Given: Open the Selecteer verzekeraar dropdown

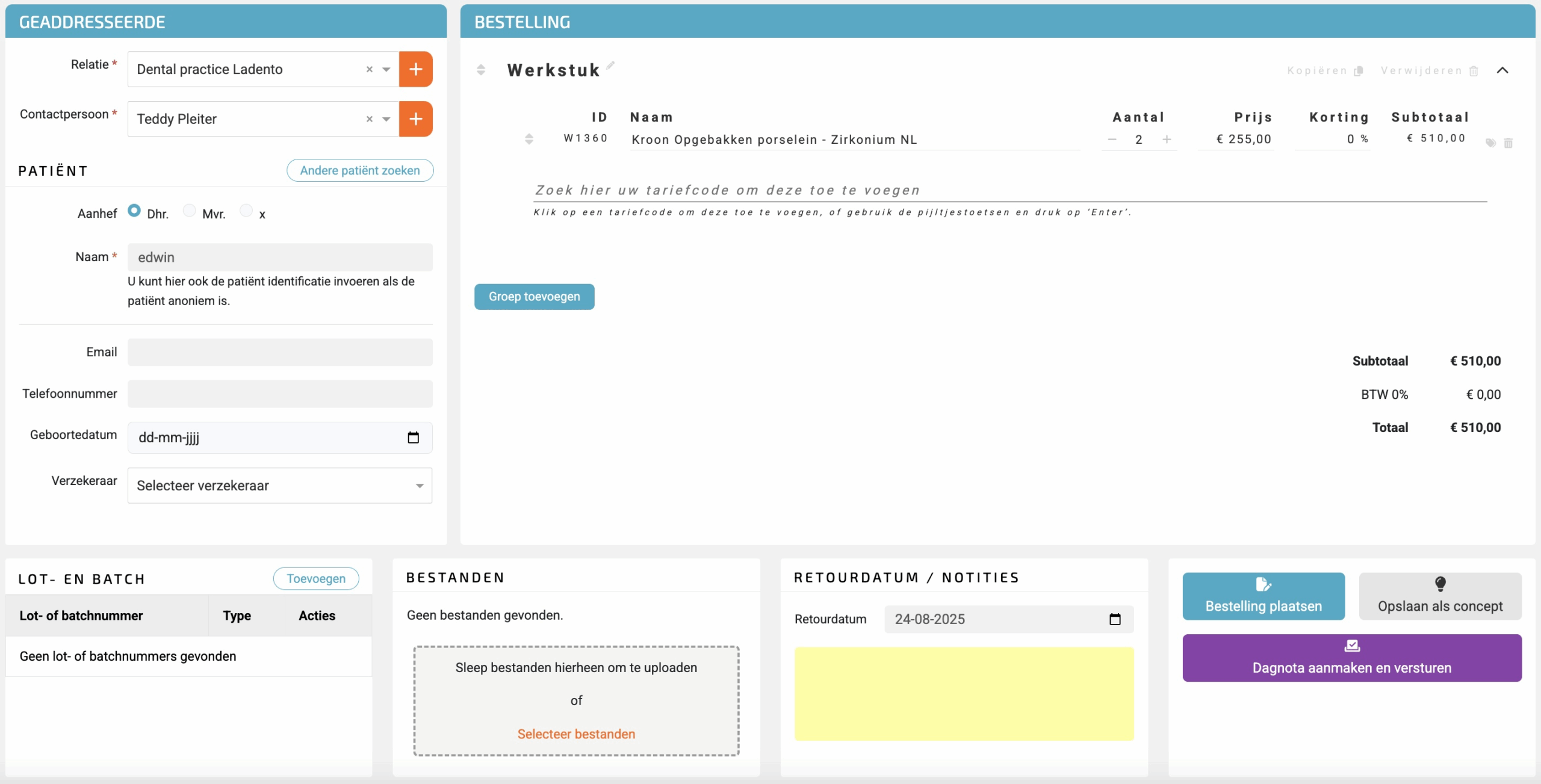Looking at the screenshot, I should tap(280, 486).
